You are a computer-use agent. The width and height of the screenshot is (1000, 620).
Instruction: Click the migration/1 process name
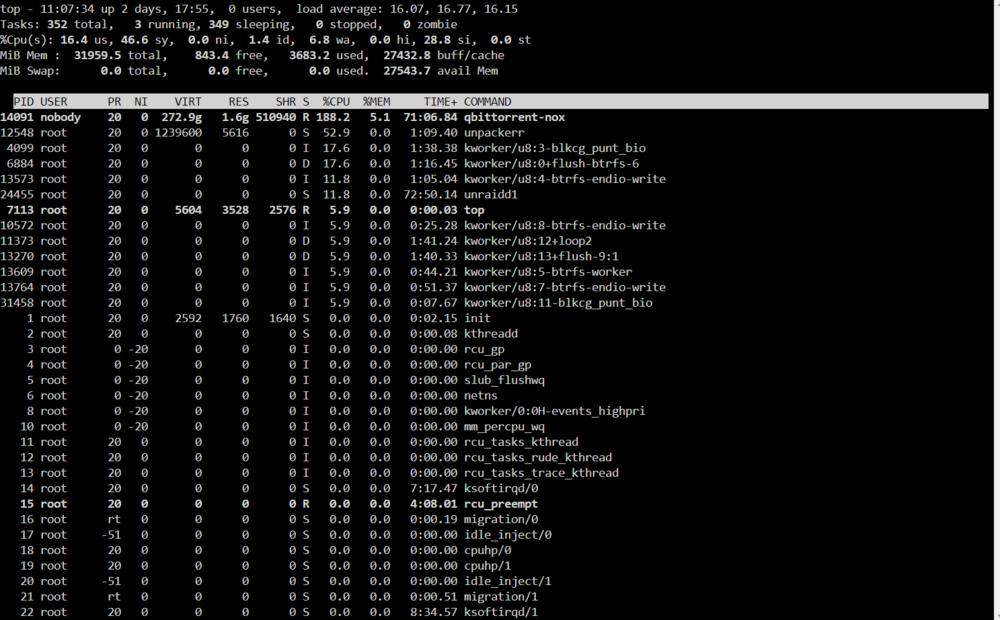(501, 597)
